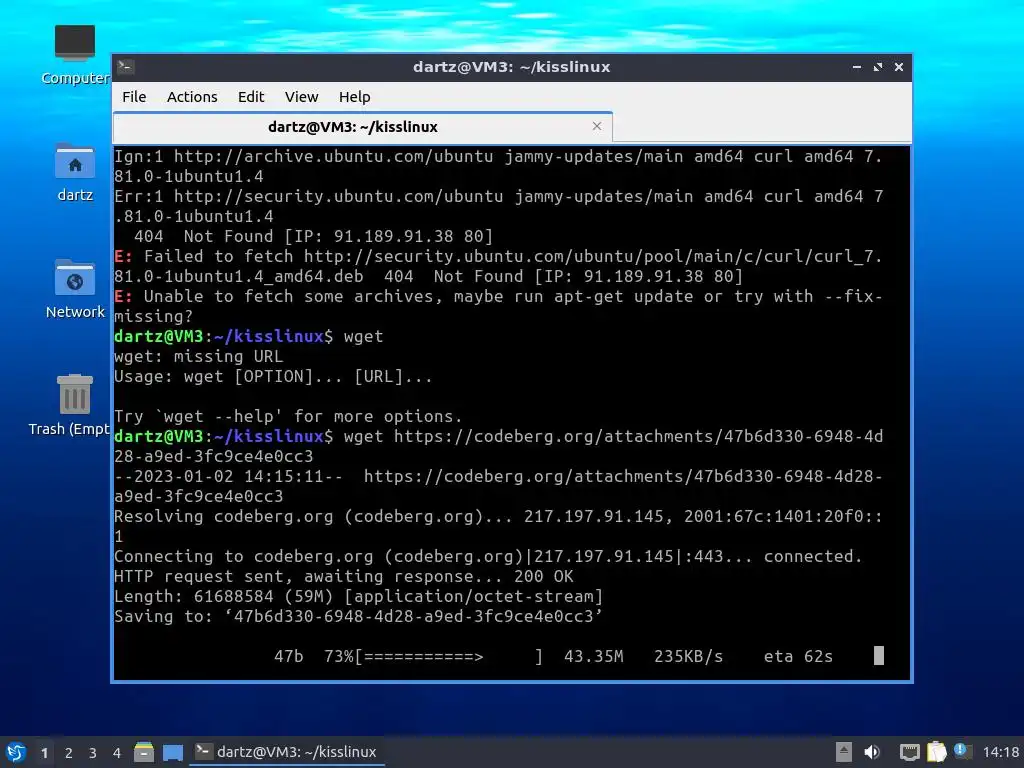
Task: Open the View menu
Action: [x=301, y=97]
